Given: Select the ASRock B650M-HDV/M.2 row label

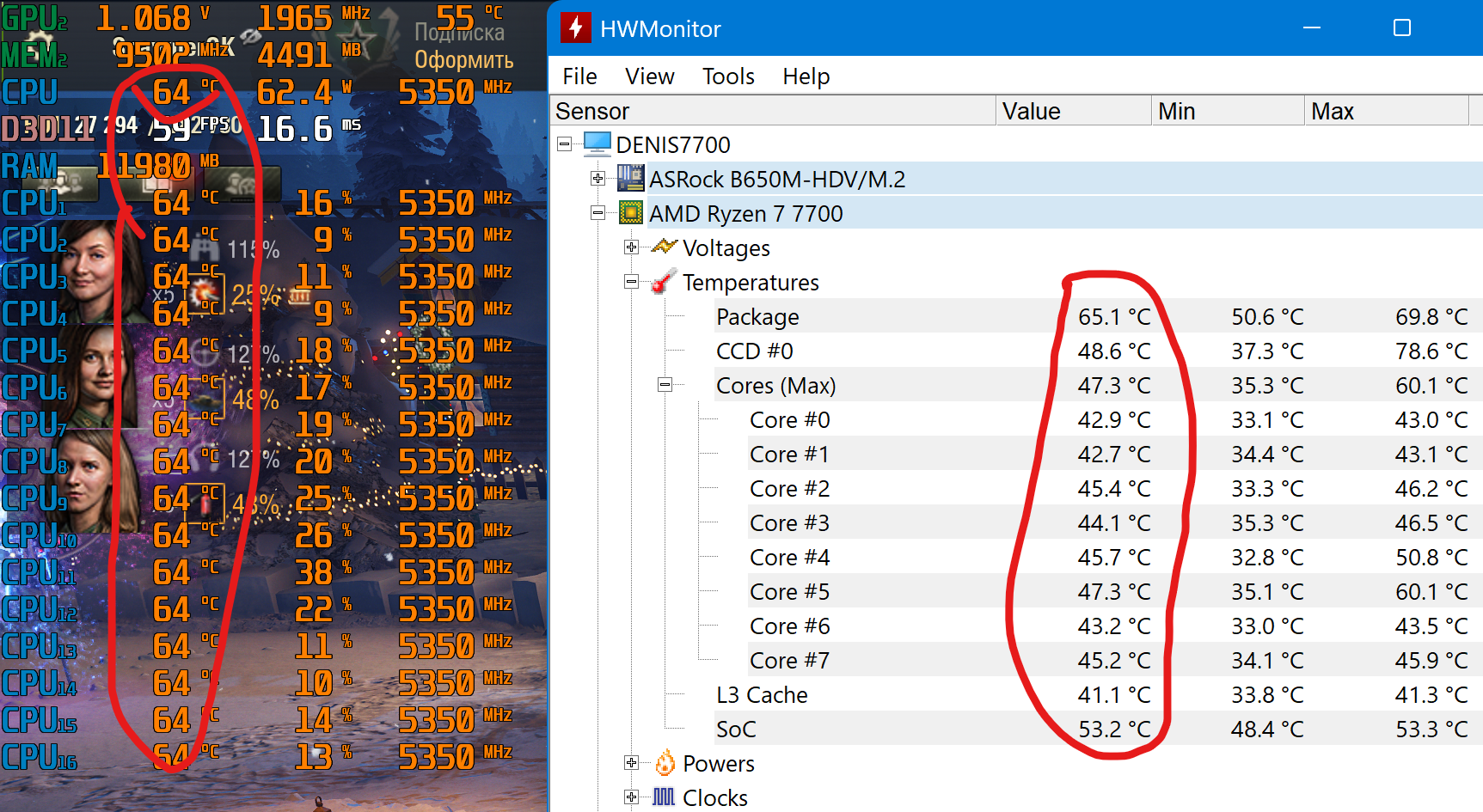Looking at the screenshot, I should [777, 179].
